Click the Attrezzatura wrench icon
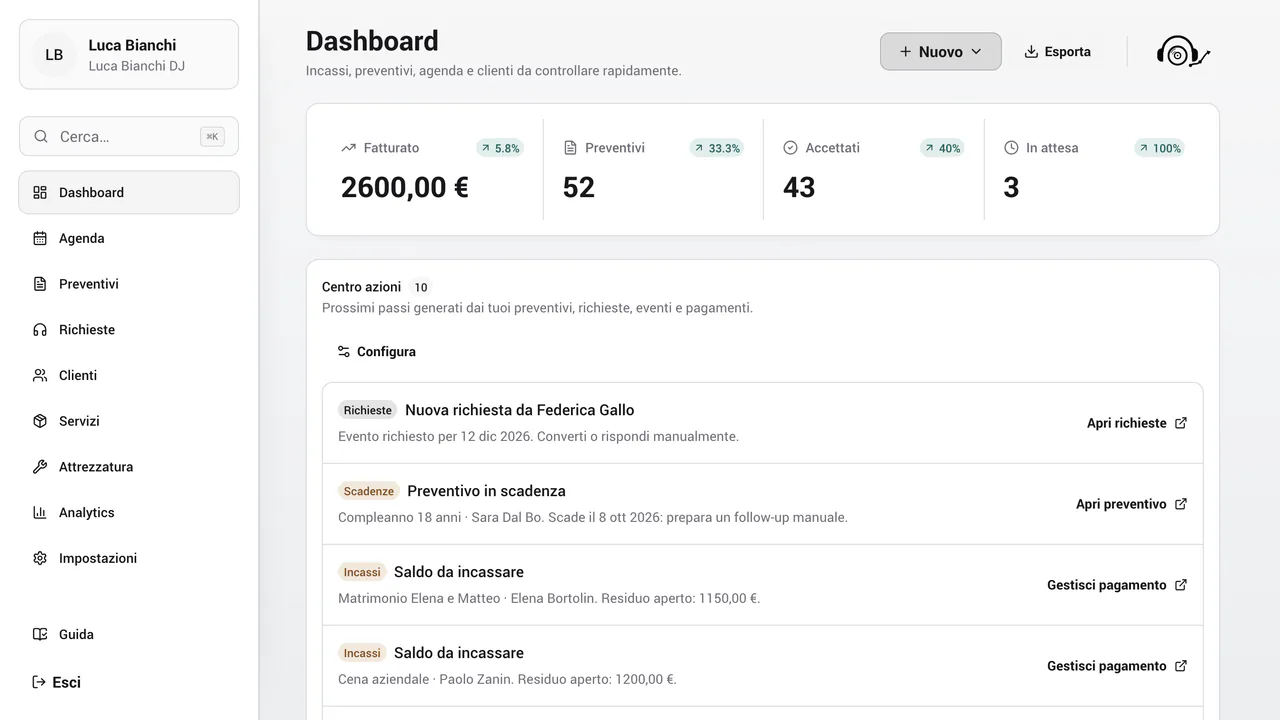This screenshot has height=720, width=1280. point(40,467)
